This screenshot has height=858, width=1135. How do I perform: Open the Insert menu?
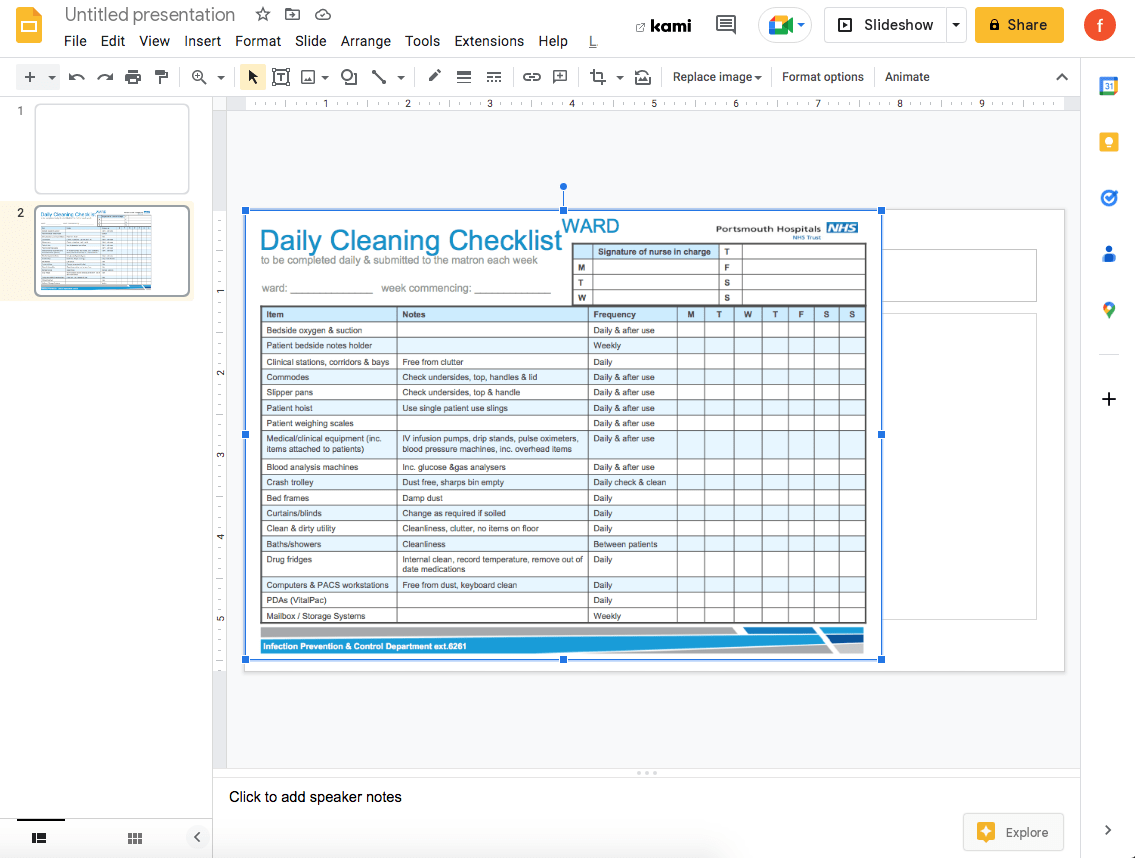[202, 41]
